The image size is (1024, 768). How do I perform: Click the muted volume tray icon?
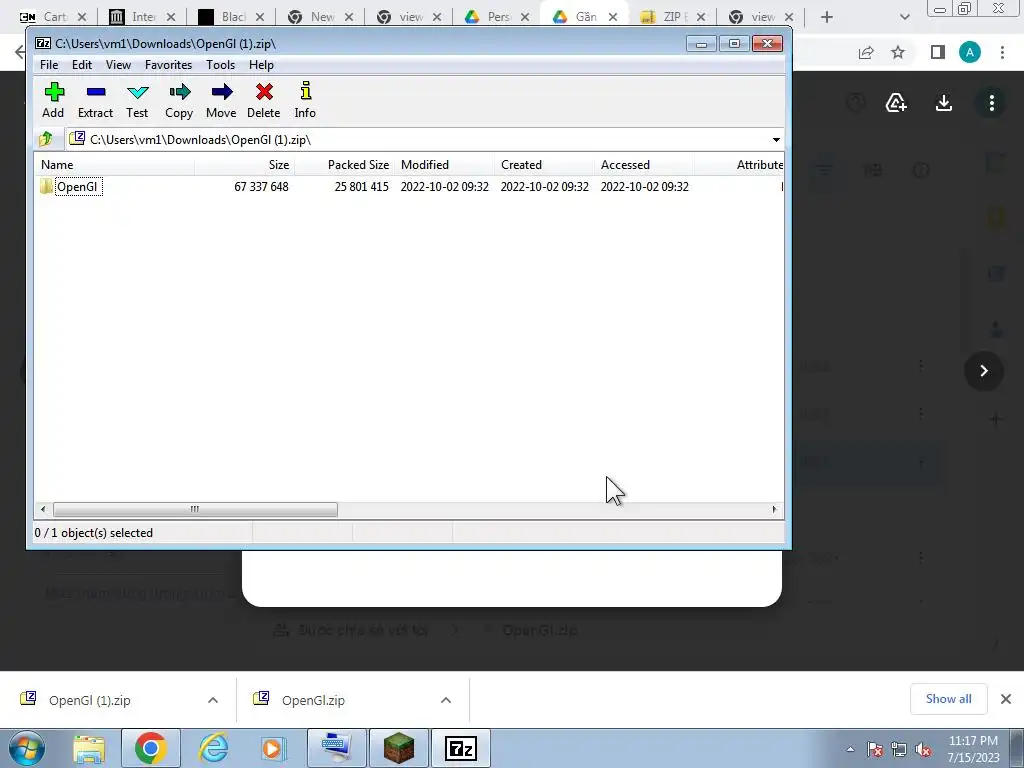[x=923, y=750]
